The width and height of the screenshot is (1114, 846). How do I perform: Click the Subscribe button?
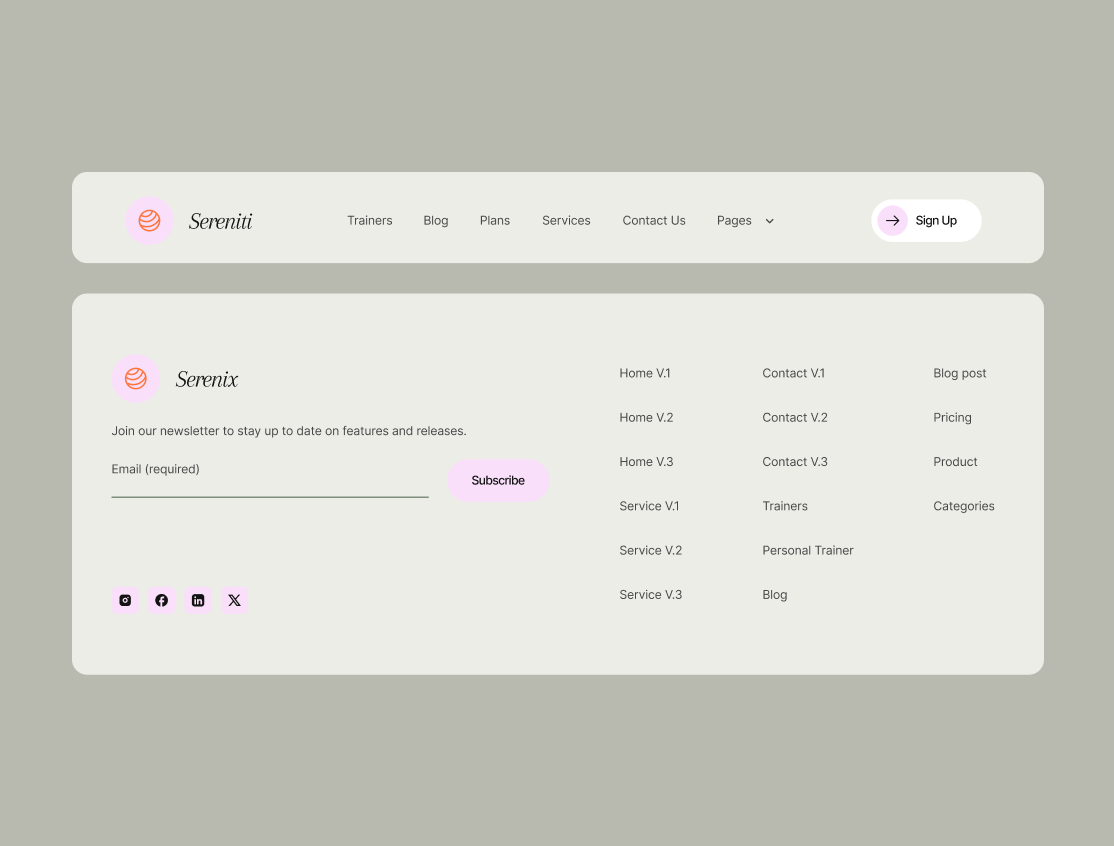[498, 481]
